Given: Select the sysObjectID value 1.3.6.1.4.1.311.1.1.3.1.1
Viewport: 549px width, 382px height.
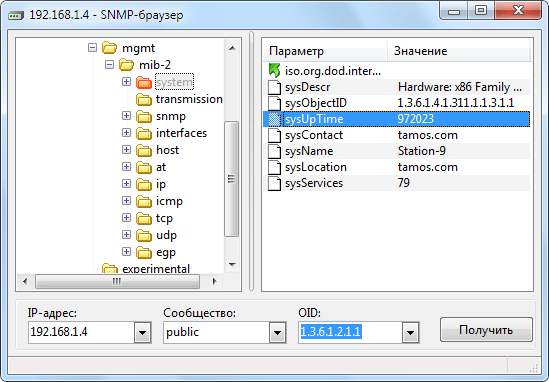Looking at the screenshot, I should (x=456, y=103).
